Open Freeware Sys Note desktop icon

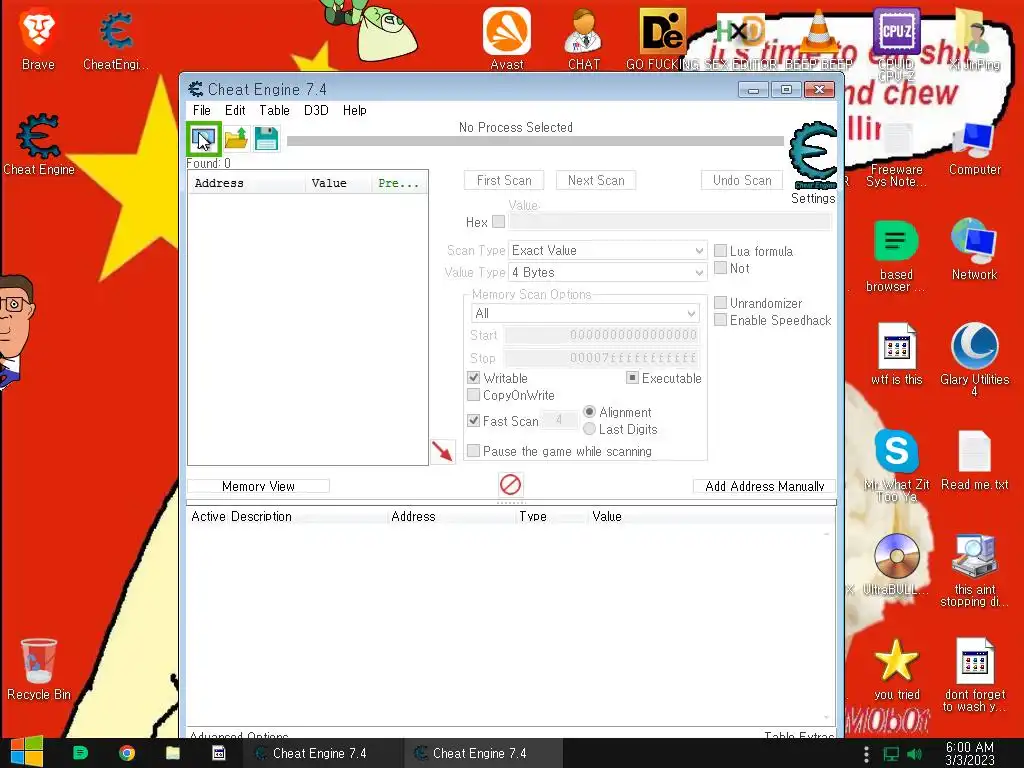pyautogui.click(x=896, y=154)
